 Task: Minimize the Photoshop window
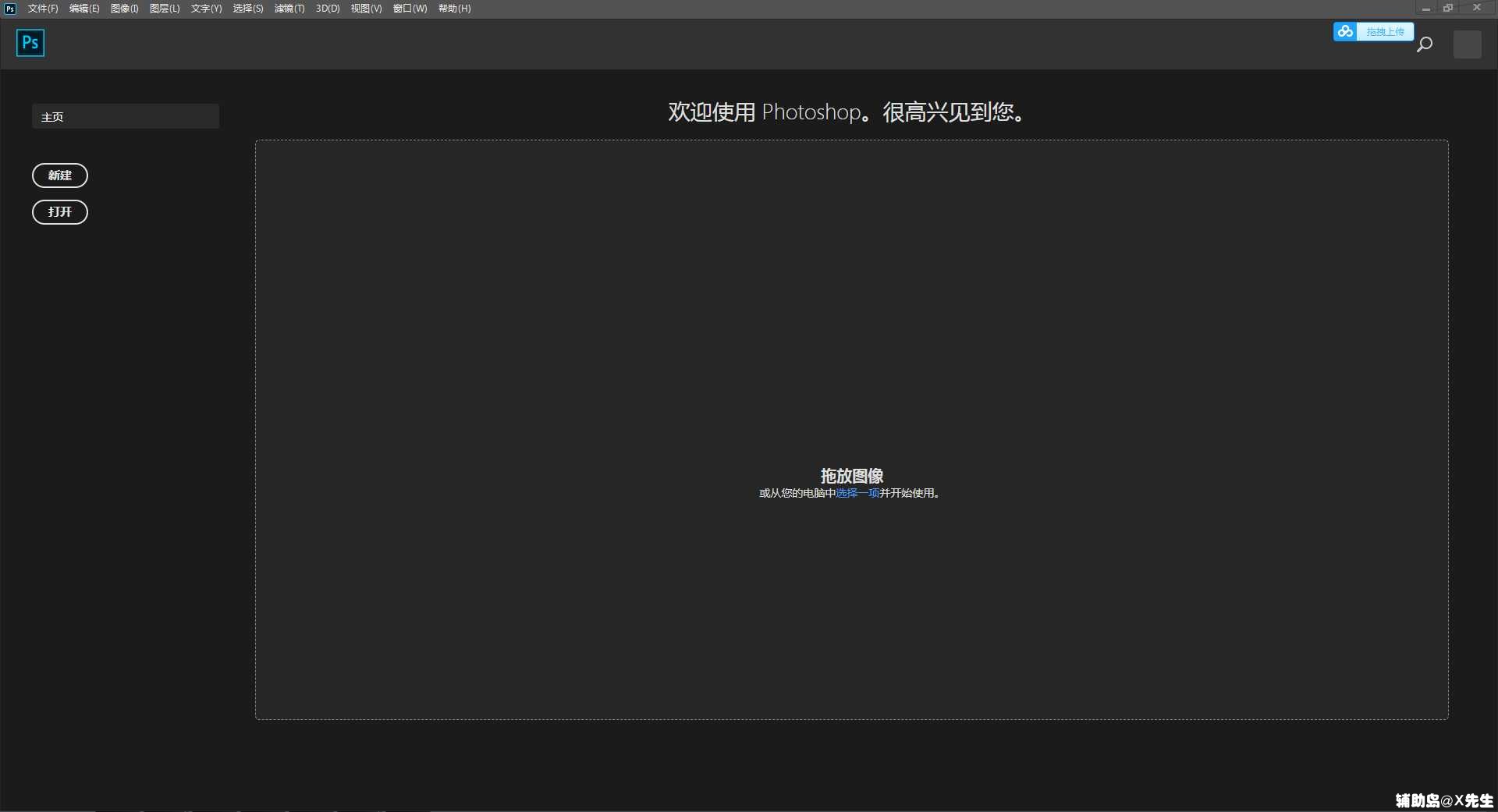click(x=1425, y=9)
